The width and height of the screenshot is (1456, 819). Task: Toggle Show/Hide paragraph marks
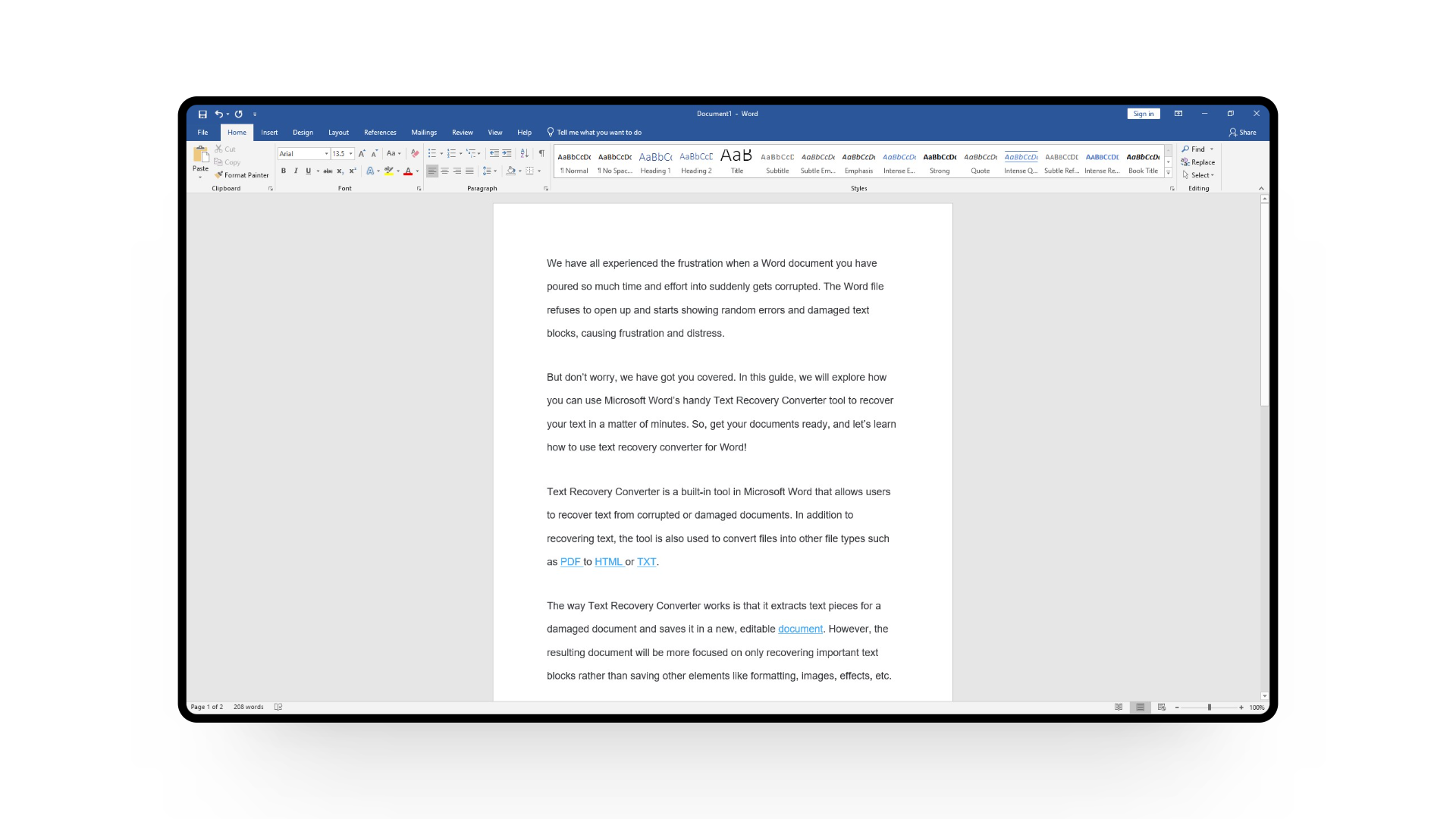541,153
